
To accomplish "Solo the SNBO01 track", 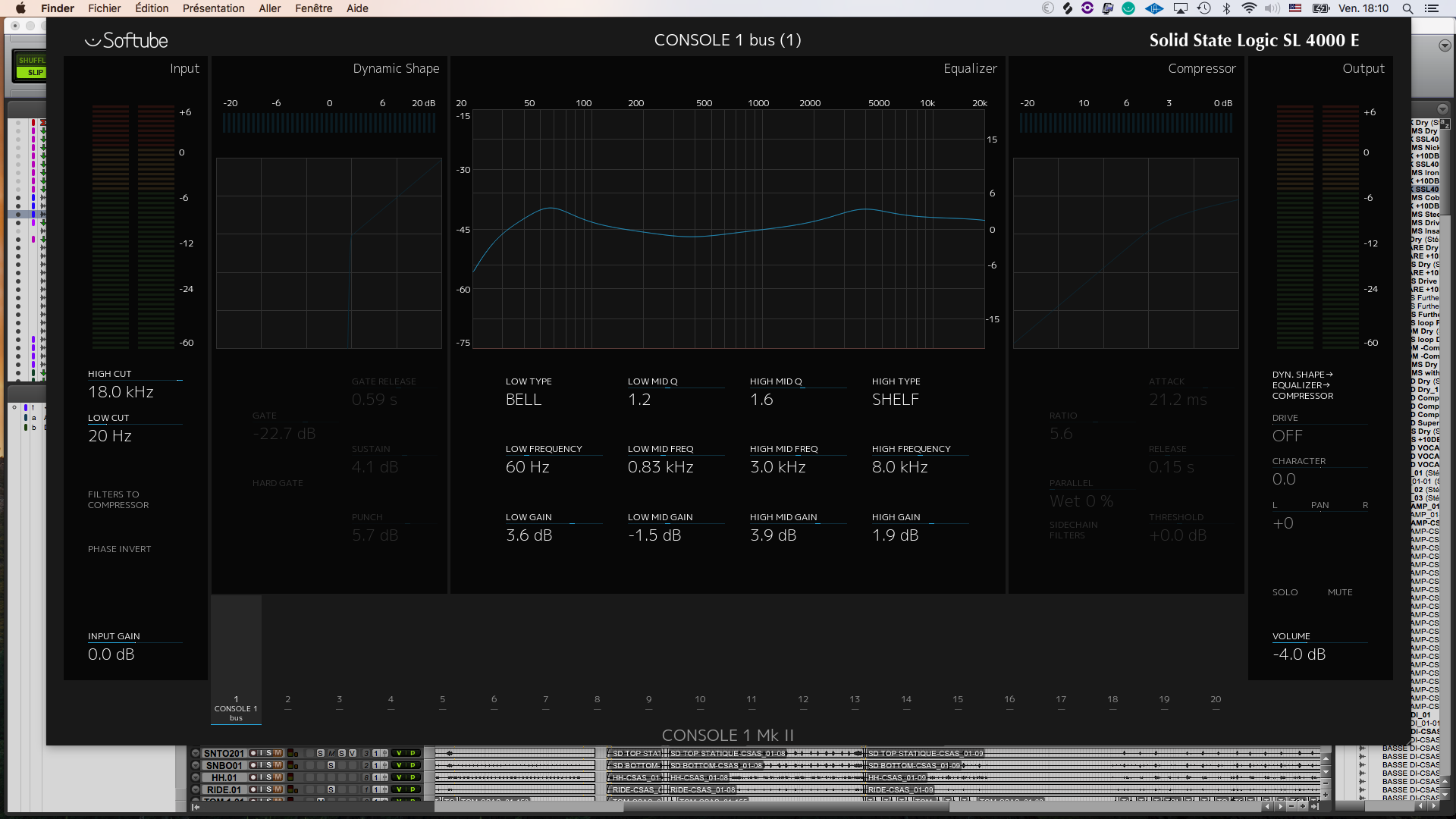I will pos(269,765).
